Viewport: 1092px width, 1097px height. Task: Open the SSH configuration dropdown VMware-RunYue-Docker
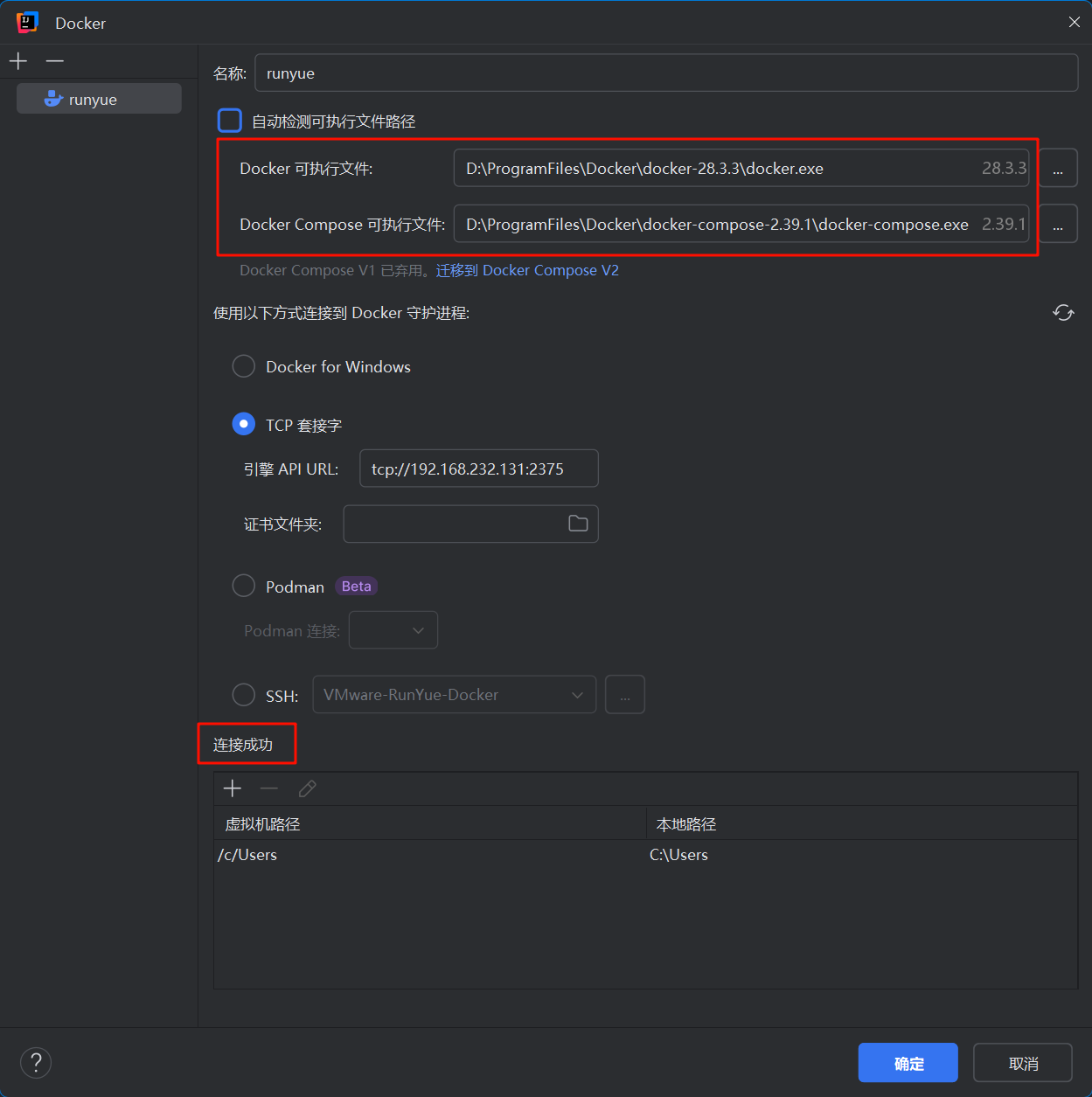point(455,695)
